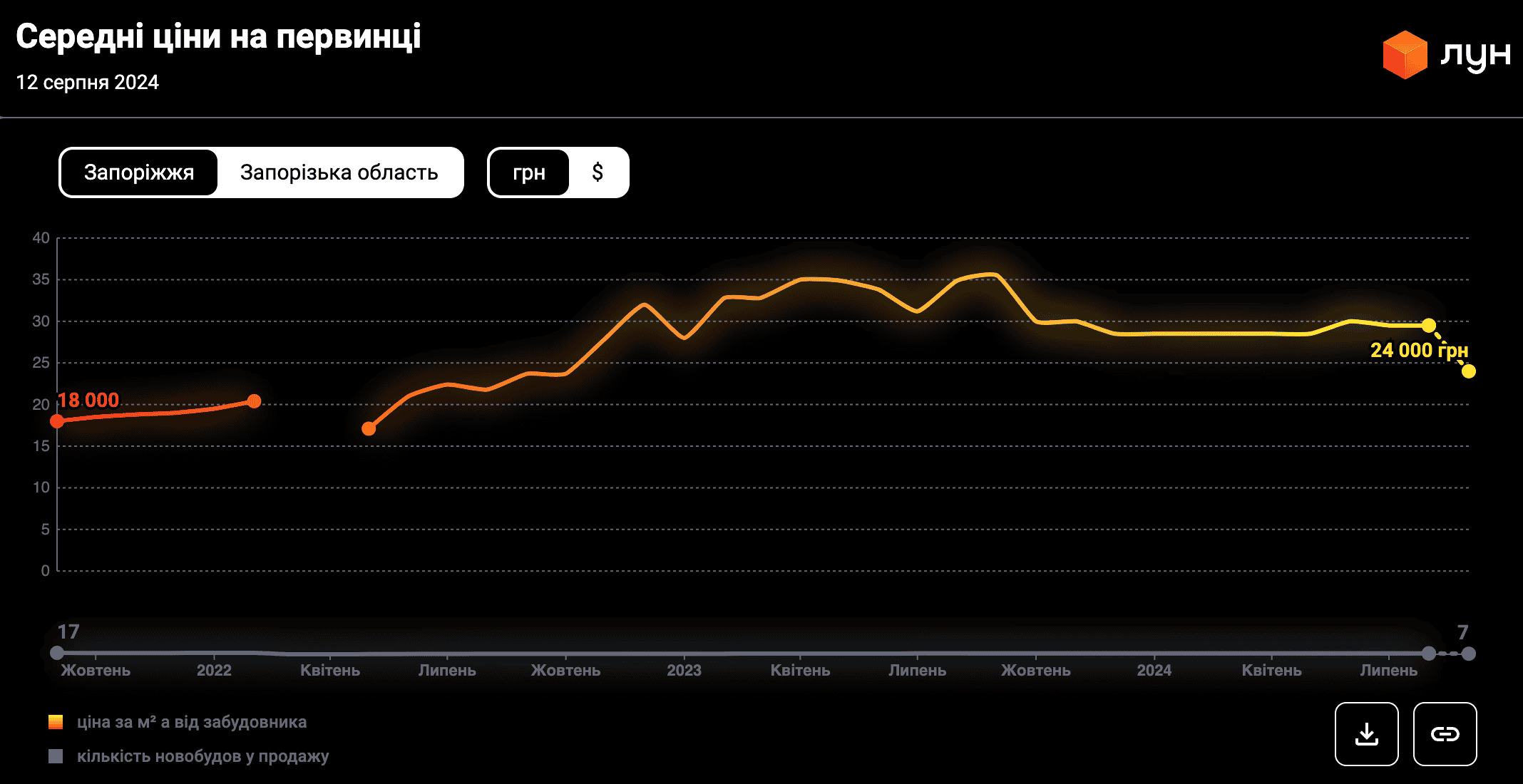
Task: Click the gray count legend swatch
Action: click(x=56, y=756)
